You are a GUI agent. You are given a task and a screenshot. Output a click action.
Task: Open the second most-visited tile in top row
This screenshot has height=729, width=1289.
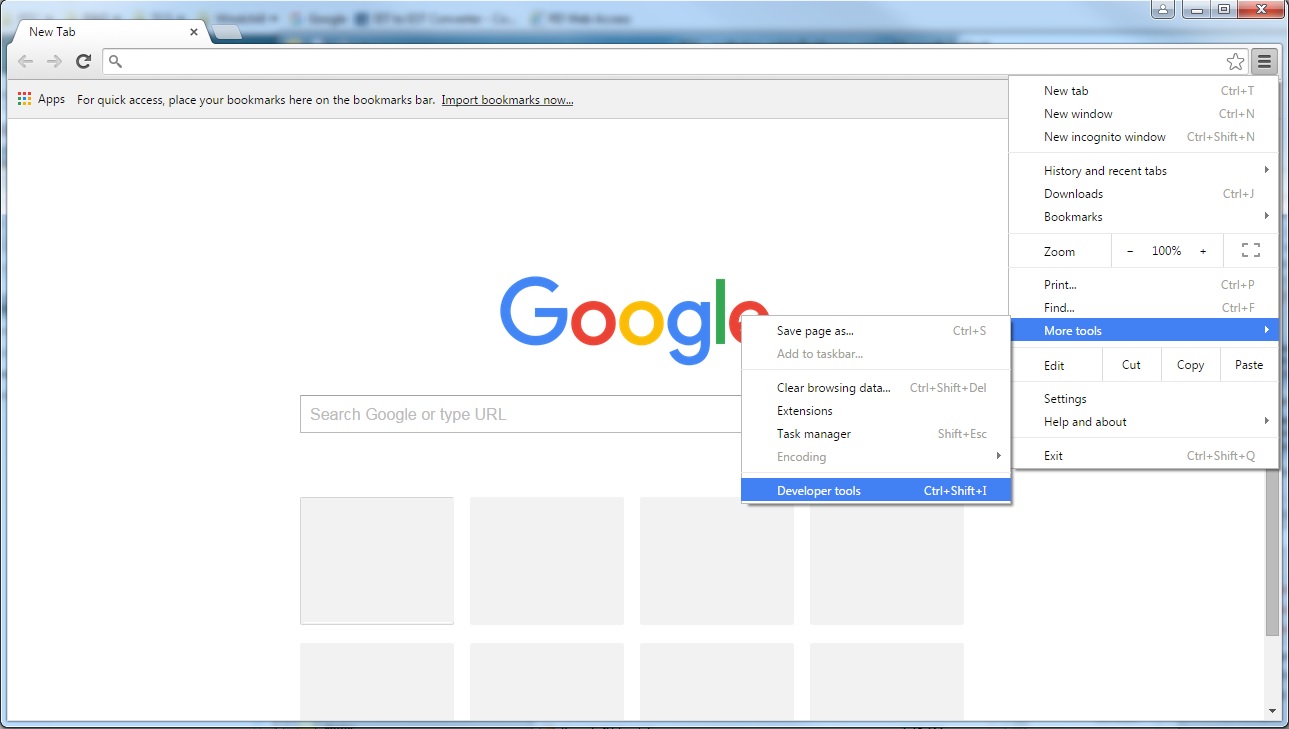click(547, 561)
